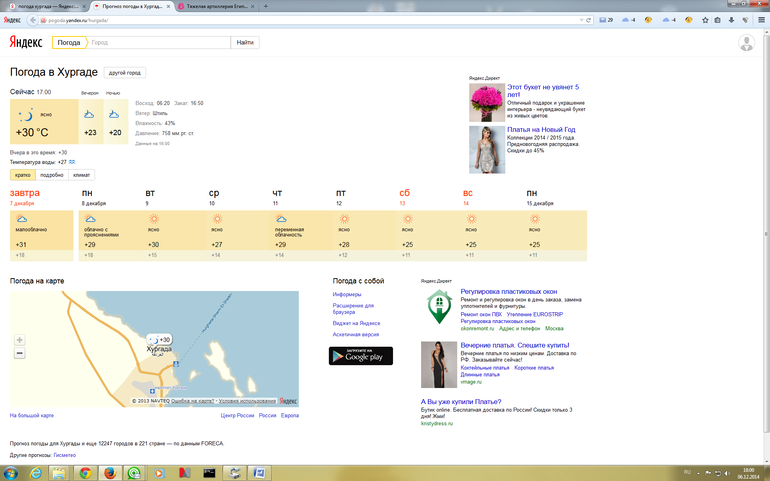Expand the address bar history dropdown

tap(581, 20)
